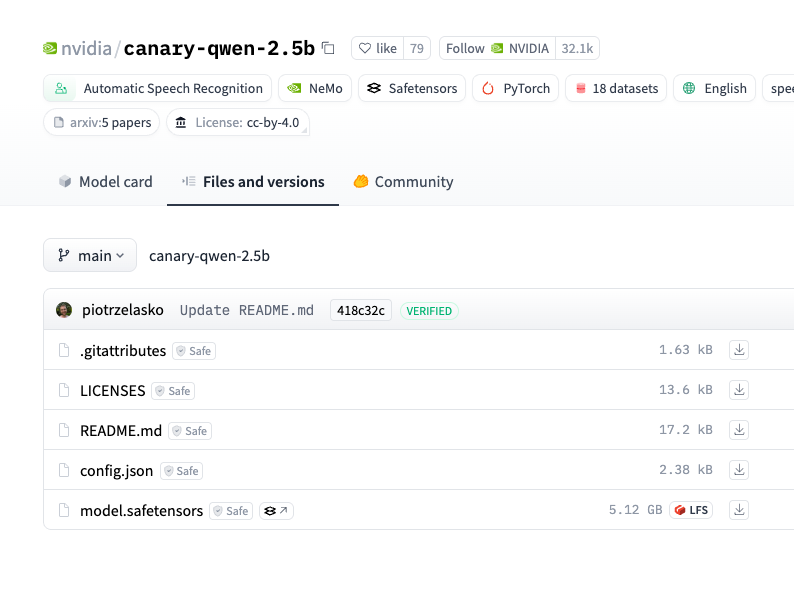The width and height of the screenshot is (794, 590).
Task: Download the LICENSES file
Action: pos(739,390)
